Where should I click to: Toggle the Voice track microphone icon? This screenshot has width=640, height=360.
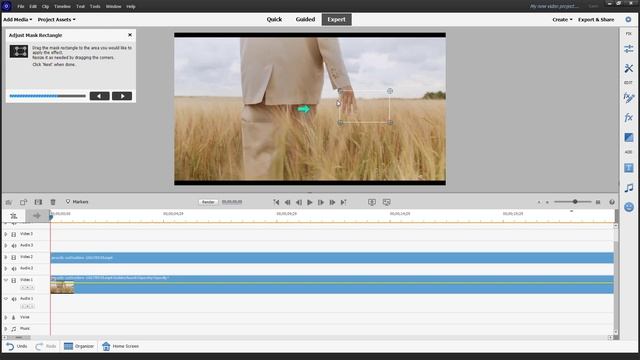click(x=13, y=317)
